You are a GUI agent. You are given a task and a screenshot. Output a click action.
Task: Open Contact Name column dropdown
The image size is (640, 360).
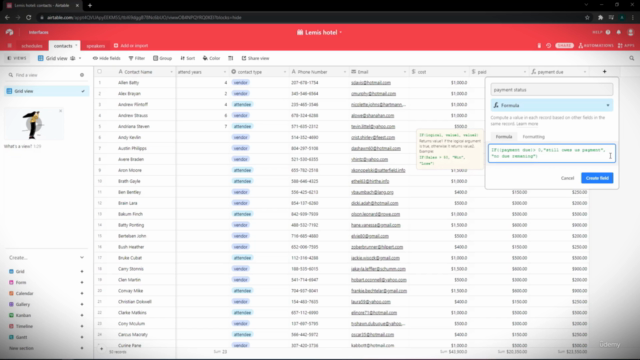click(x=171, y=72)
